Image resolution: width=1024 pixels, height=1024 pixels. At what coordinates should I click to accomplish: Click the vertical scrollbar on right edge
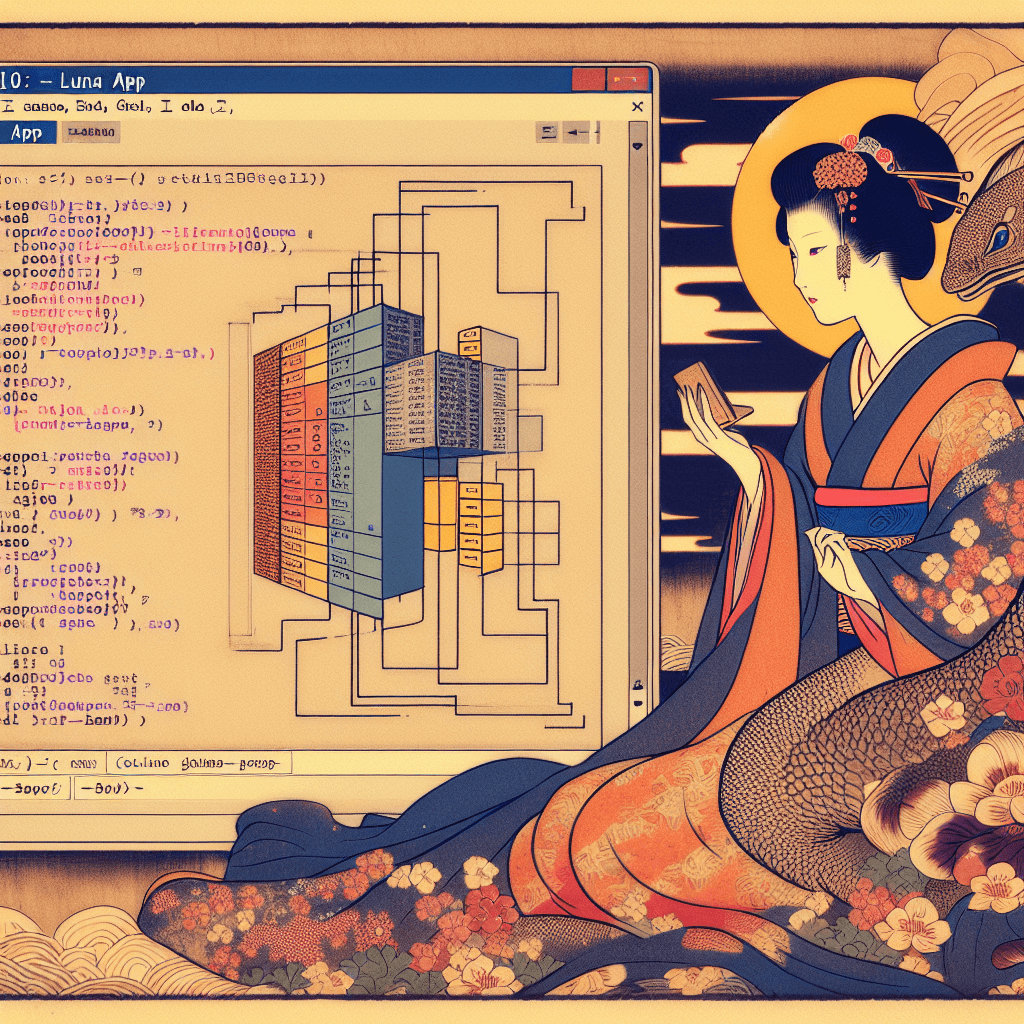(x=636, y=400)
